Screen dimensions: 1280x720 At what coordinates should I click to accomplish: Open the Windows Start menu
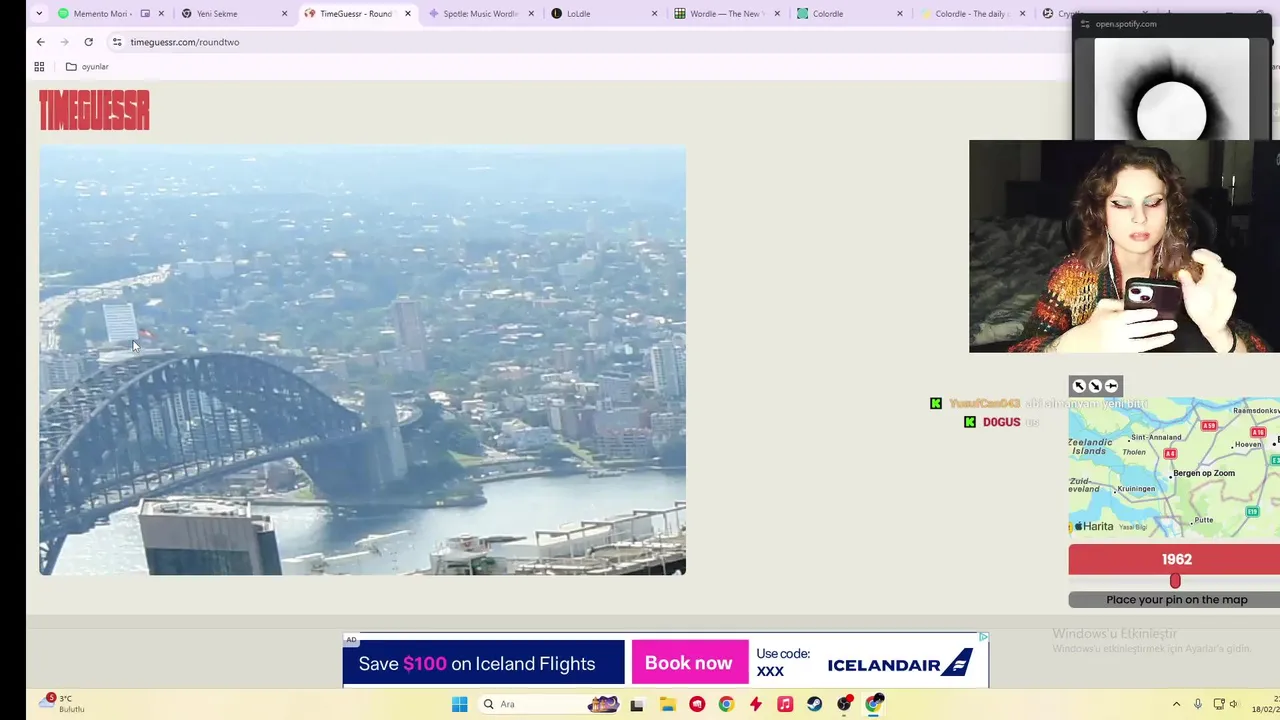click(459, 704)
